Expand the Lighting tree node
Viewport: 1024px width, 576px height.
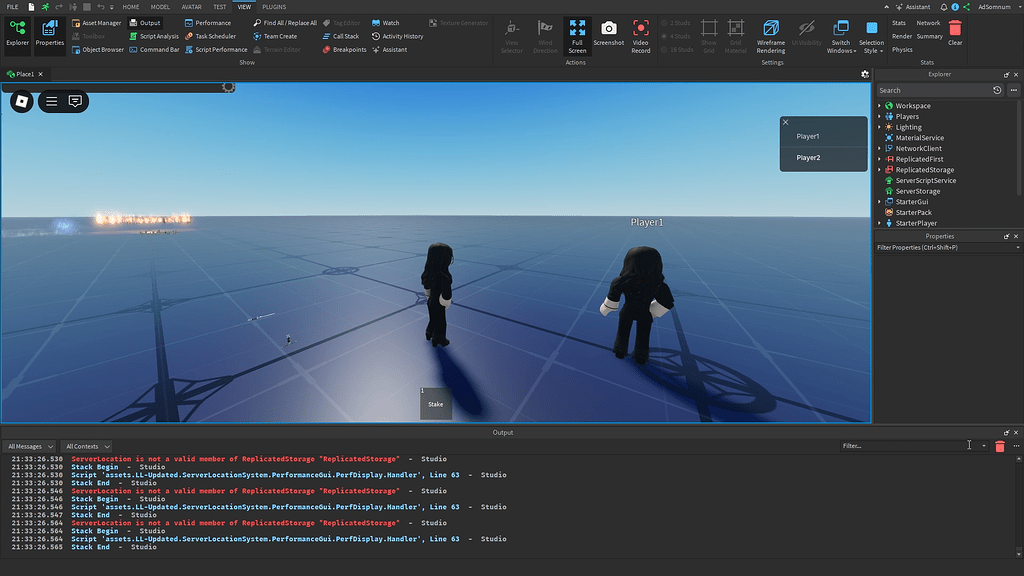click(x=880, y=127)
